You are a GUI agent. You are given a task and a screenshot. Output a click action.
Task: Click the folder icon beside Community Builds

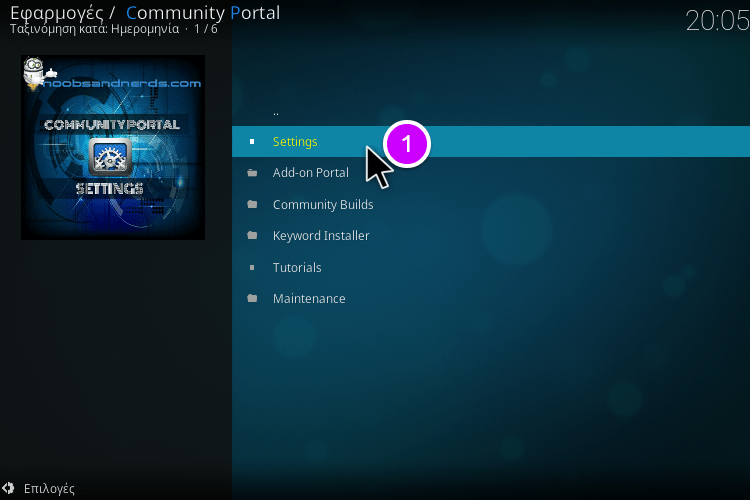pos(252,204)
